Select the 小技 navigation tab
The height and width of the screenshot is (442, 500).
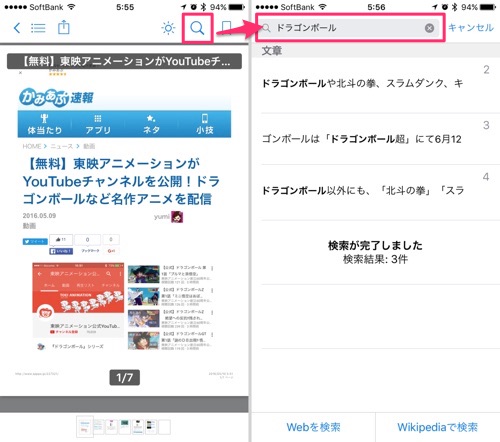tap(204, 124)
